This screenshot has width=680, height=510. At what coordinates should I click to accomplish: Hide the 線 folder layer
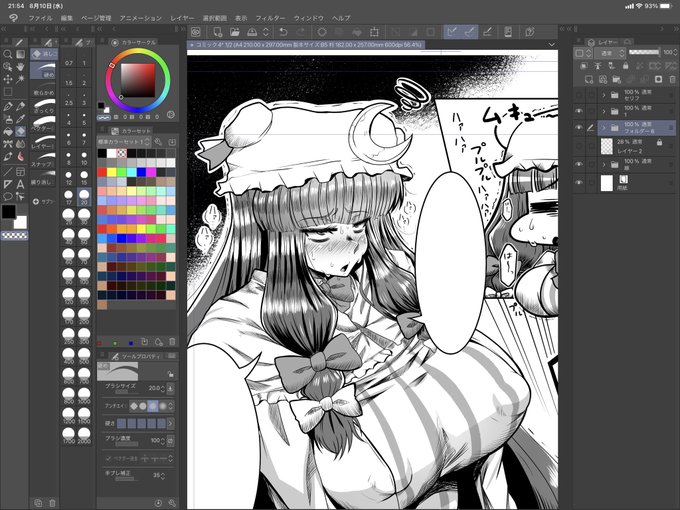pos(579,164)
